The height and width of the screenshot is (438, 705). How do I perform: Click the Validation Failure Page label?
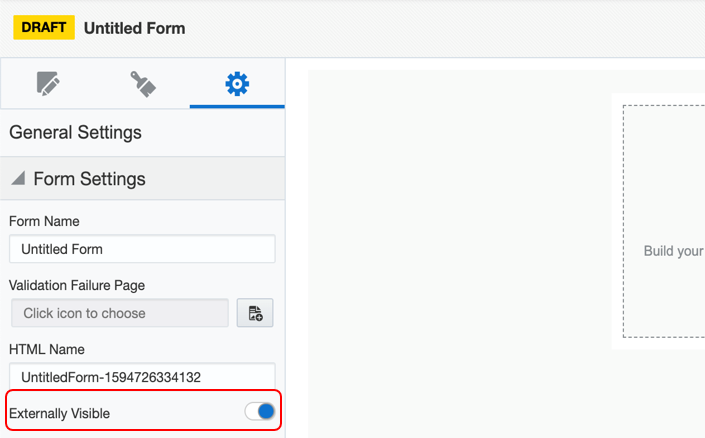pyautogui.click(x=77, y=285)
